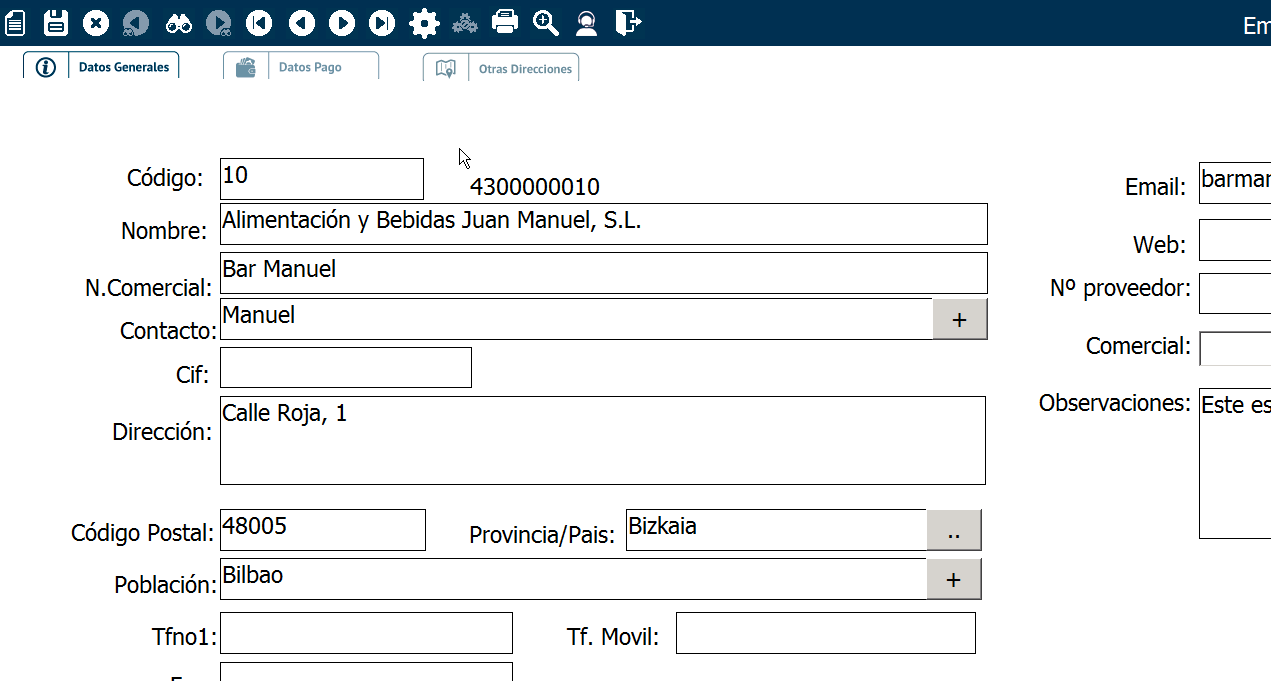Open Provincia/Pais lookup with the '..' button

pyautogui.click(x=953, y=531)
